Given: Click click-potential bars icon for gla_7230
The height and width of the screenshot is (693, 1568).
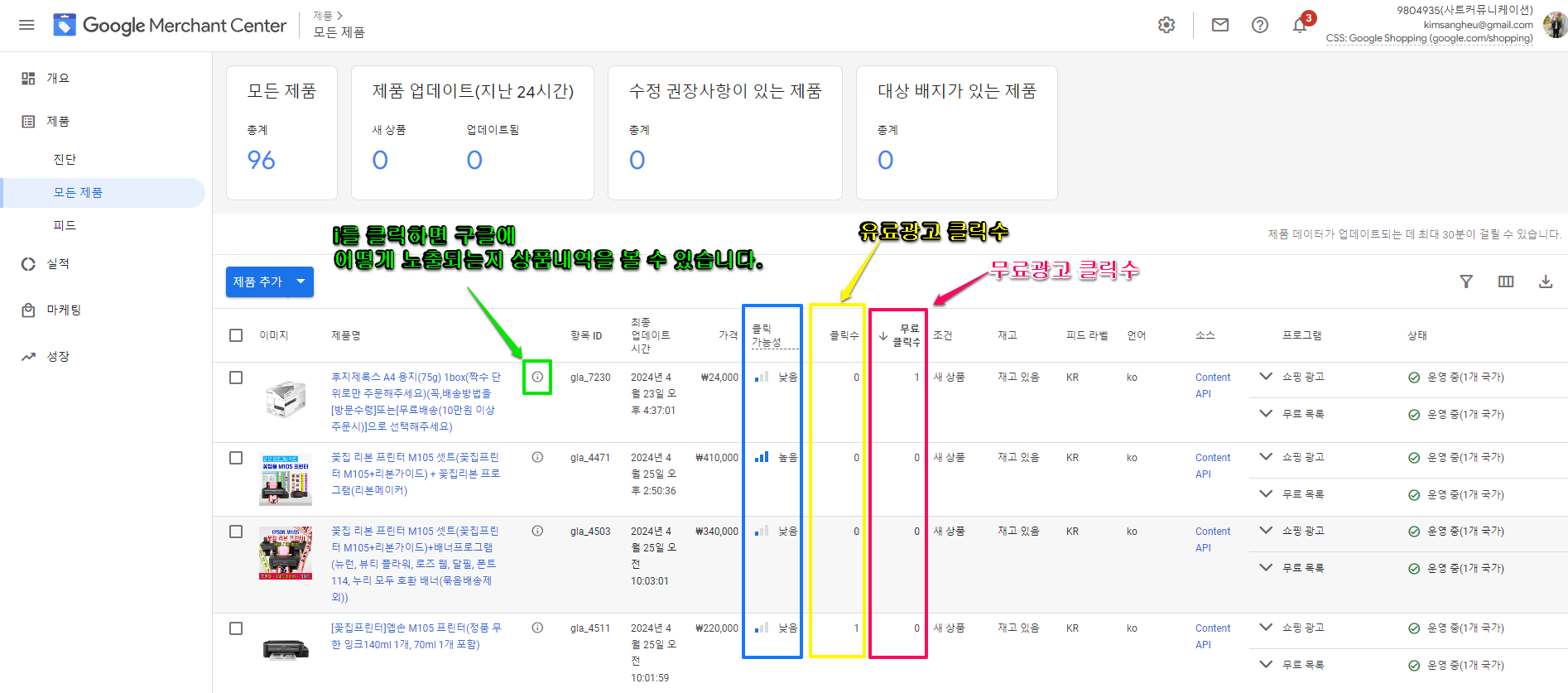Looking at the screenshot, I should pyautogui.click(x=762, y=377).
